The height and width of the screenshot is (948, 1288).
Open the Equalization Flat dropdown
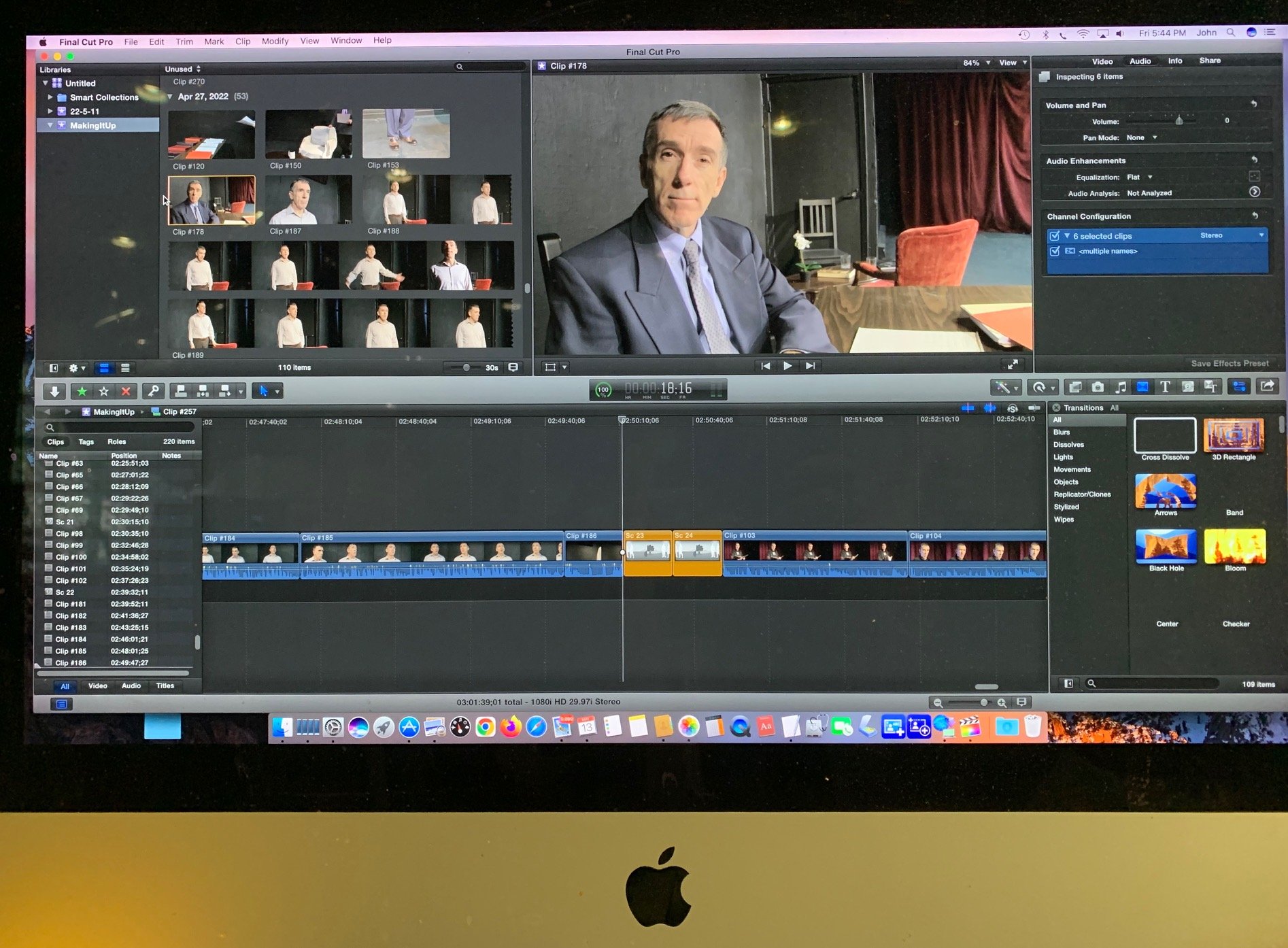tap(1140, 177)
